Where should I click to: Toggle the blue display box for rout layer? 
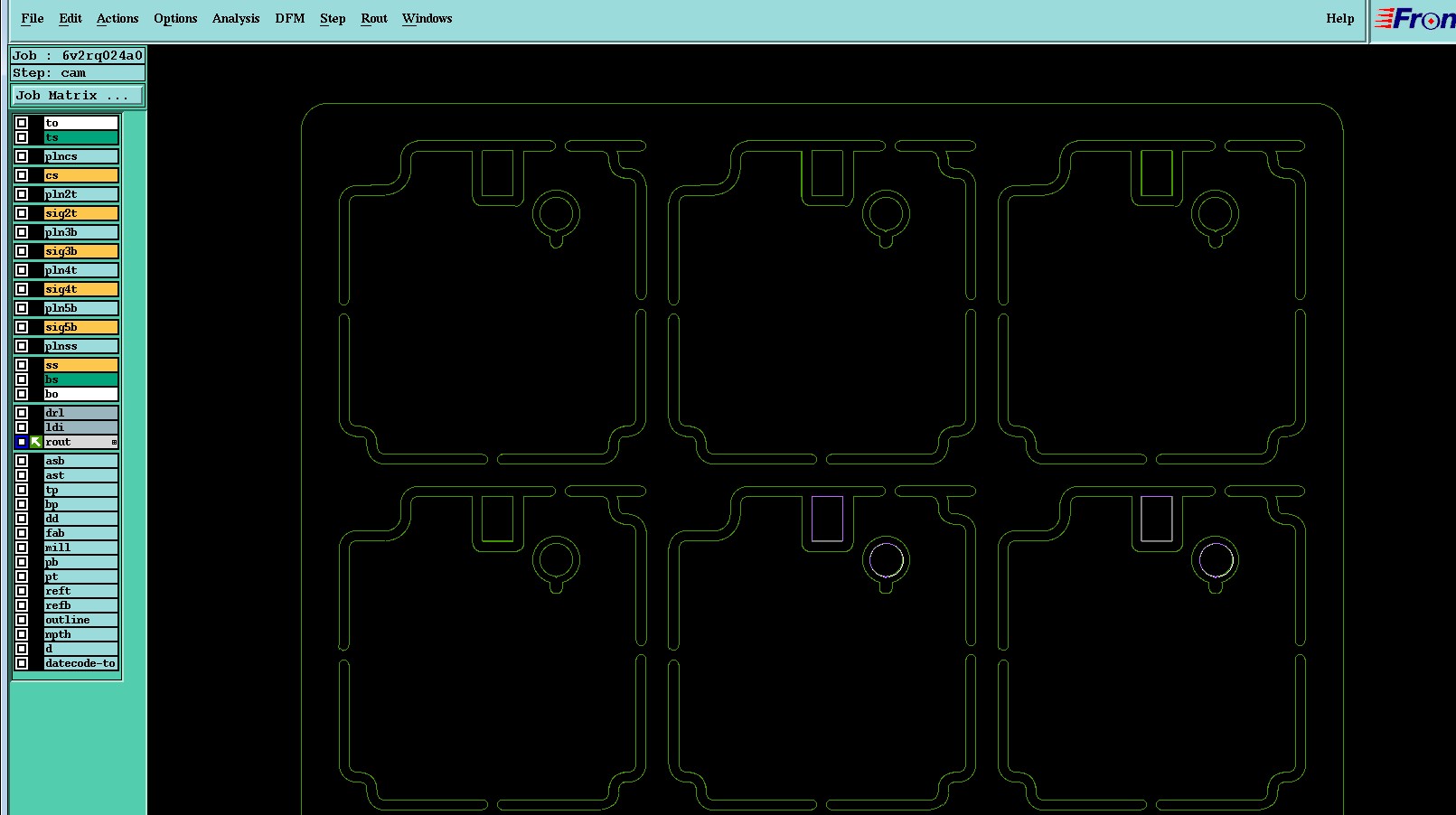coord(22,442)
